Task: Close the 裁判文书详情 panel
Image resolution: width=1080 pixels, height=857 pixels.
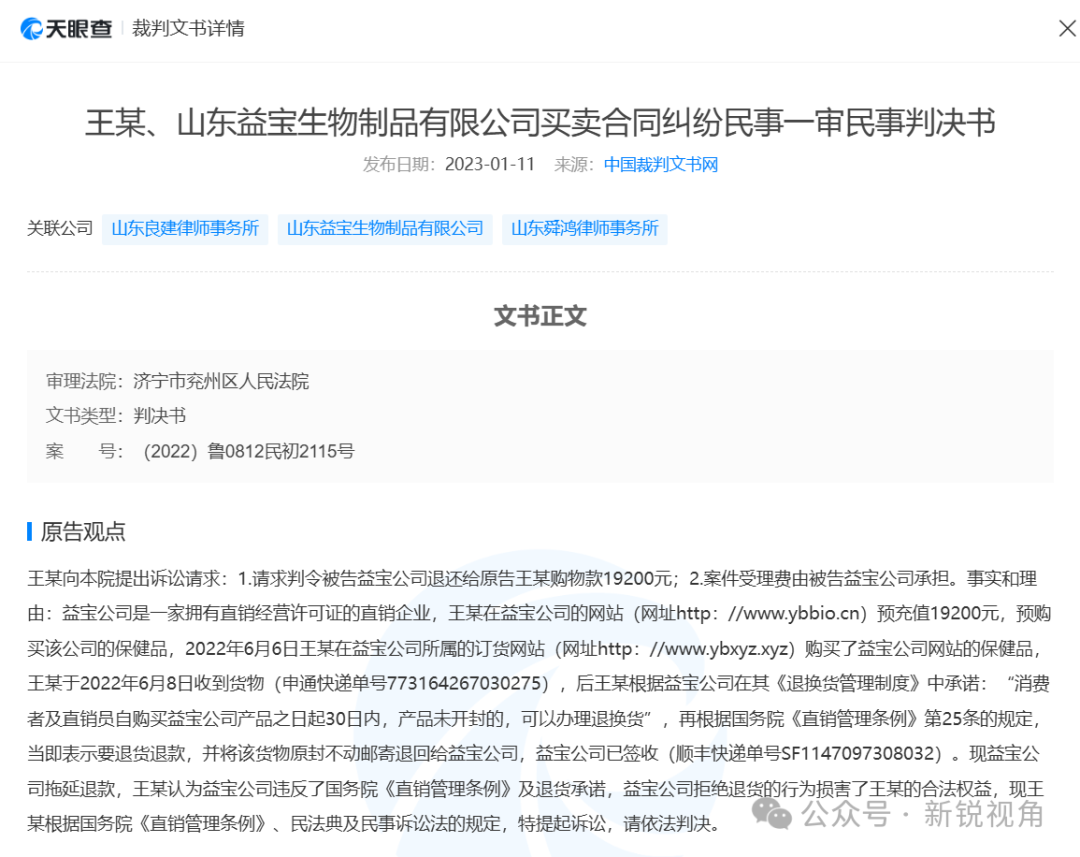Action: click(1068, 28)
